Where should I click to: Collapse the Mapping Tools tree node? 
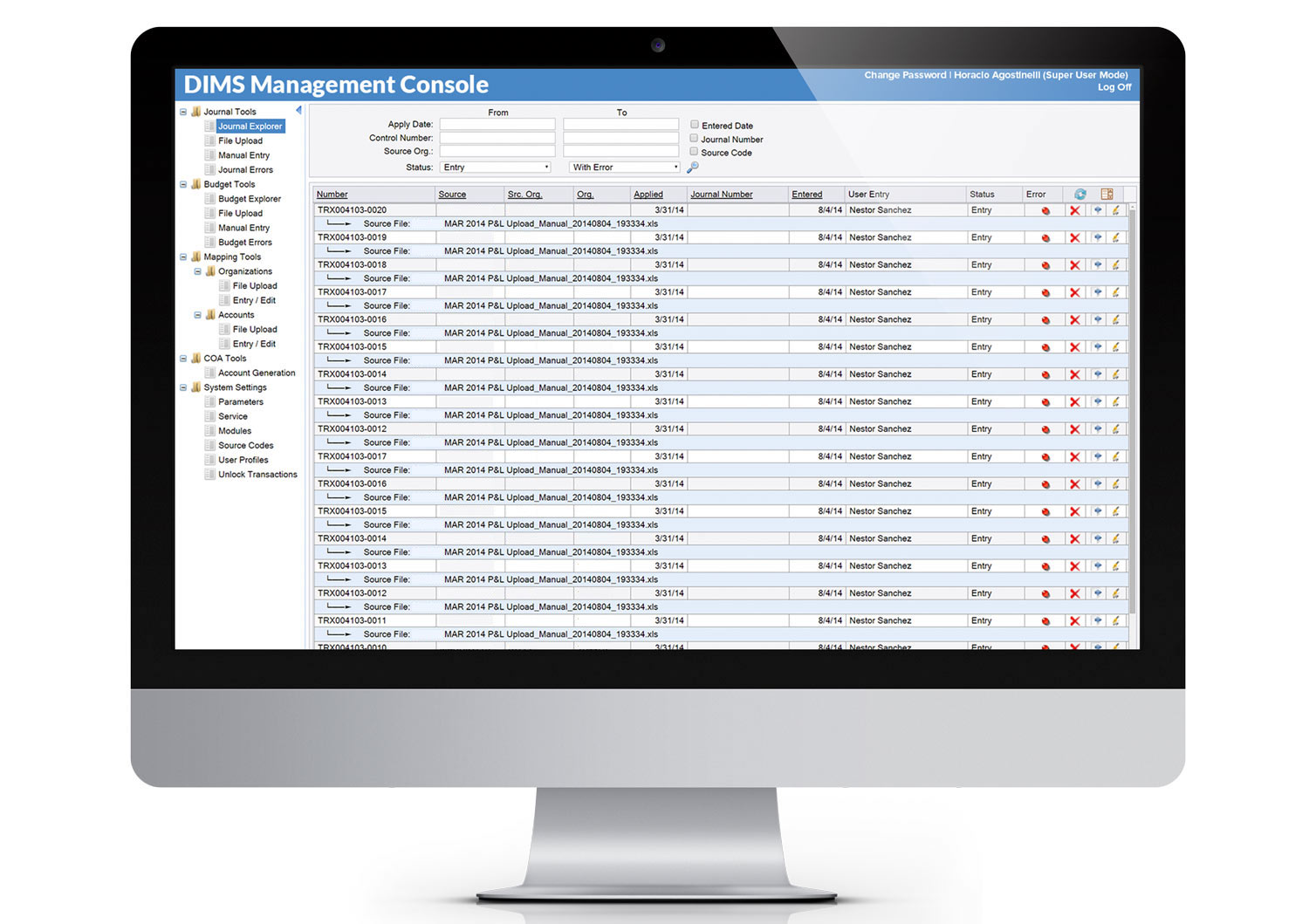(x=183, y=257)
